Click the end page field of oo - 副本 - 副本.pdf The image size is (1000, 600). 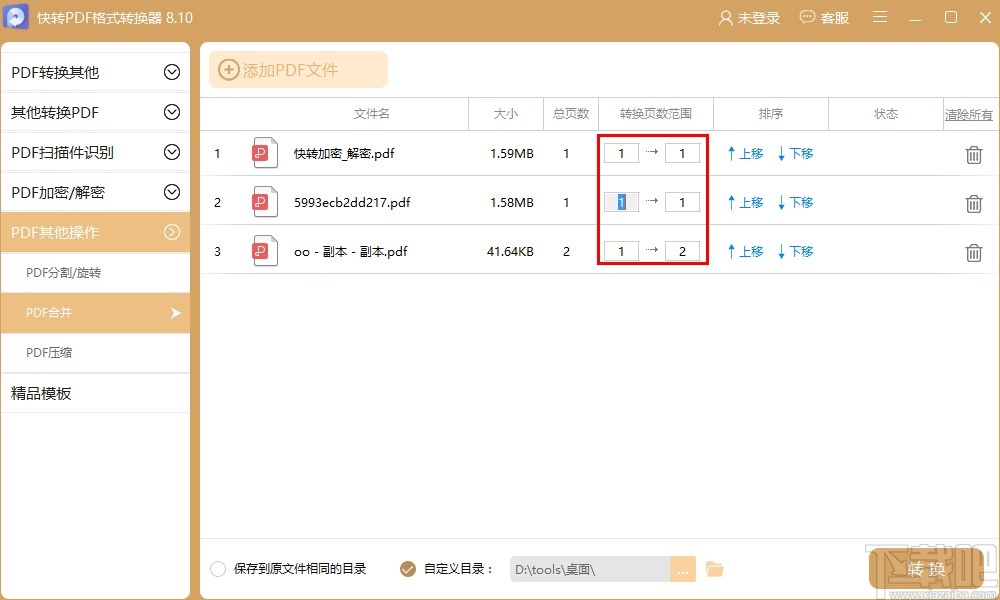click(x=683, y=251)
